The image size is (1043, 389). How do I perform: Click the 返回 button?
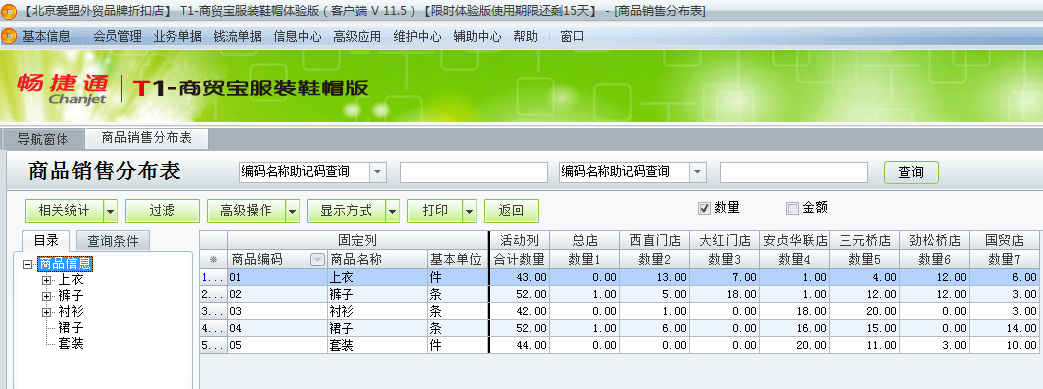(x=511, y=211)
